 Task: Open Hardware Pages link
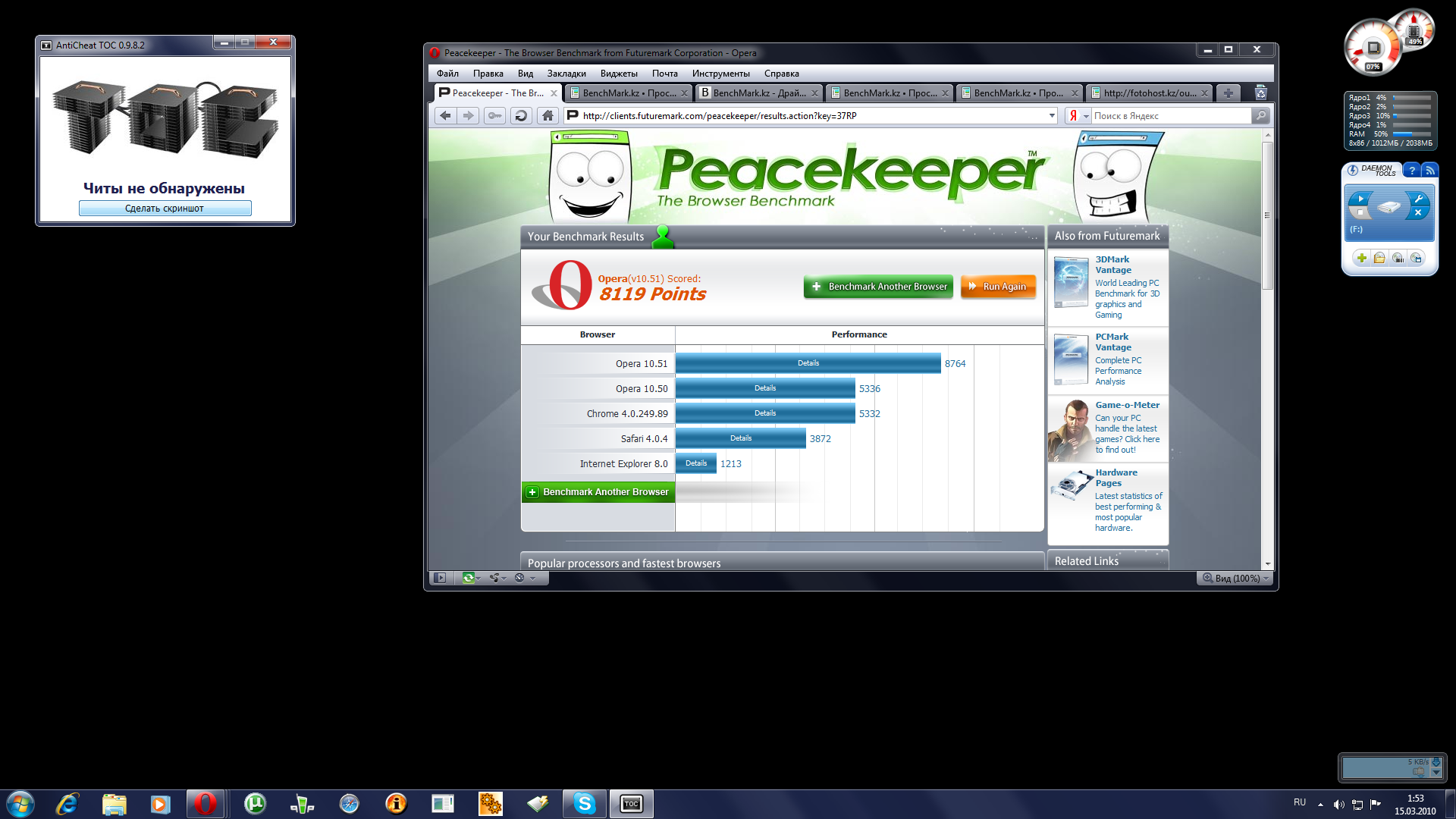click(x=1116, y=478)
